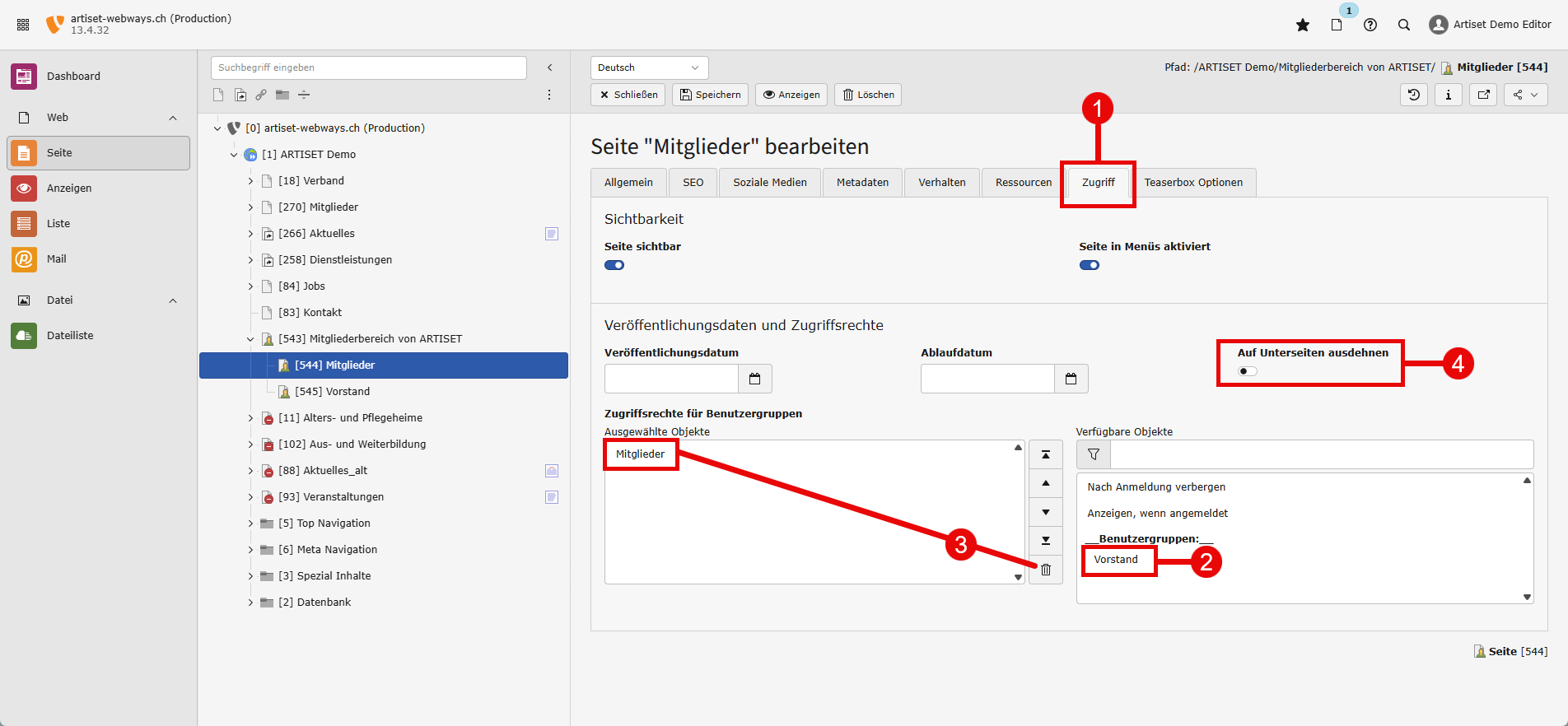Screen dimensions: 1568x726
Task: Move selected item down
Action: (1046, 512)
